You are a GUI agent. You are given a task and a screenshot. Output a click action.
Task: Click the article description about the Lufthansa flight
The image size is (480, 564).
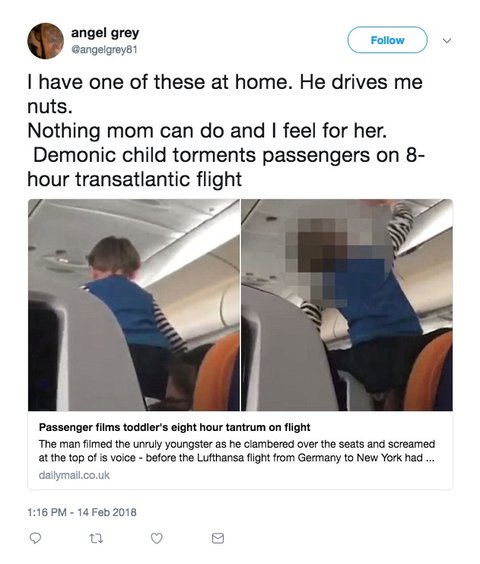click(x=237, y=451)
